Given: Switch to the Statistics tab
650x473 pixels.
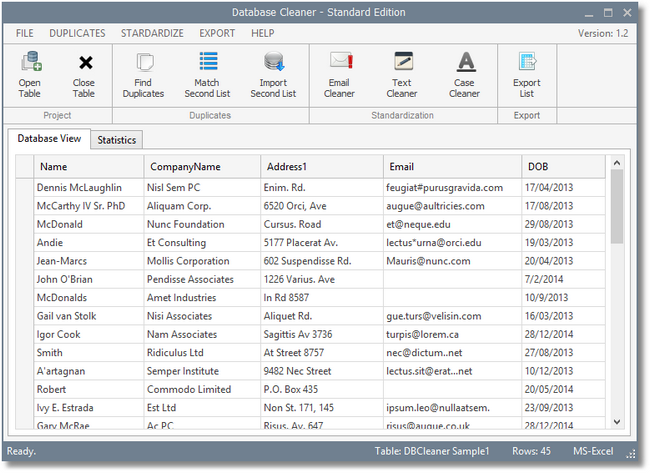Looking at the screenshot, I should [x=117, y=140].
